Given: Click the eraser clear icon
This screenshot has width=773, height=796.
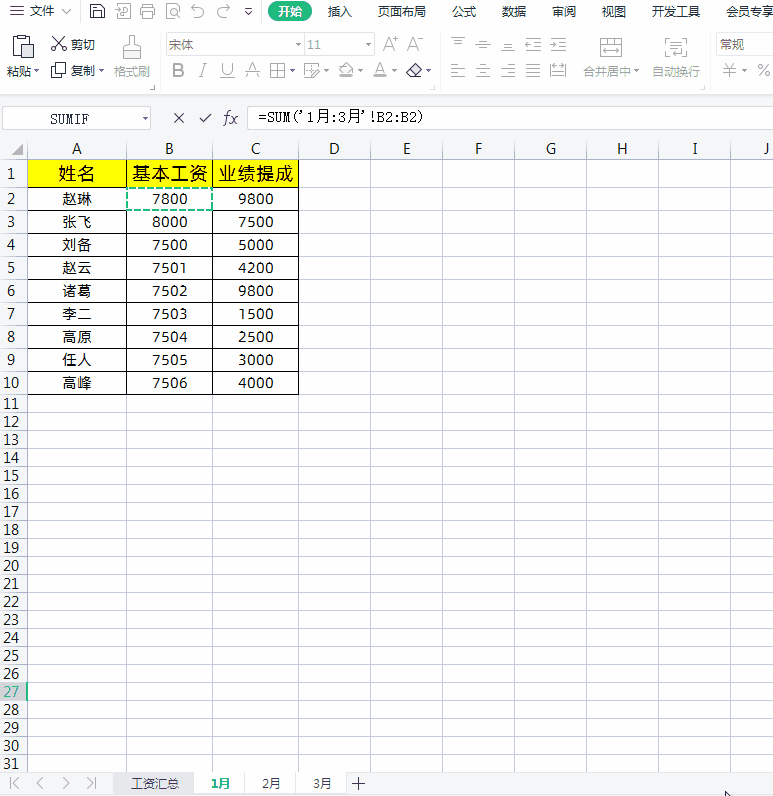Looking at the screenshot, I should [x=415, y=71].
